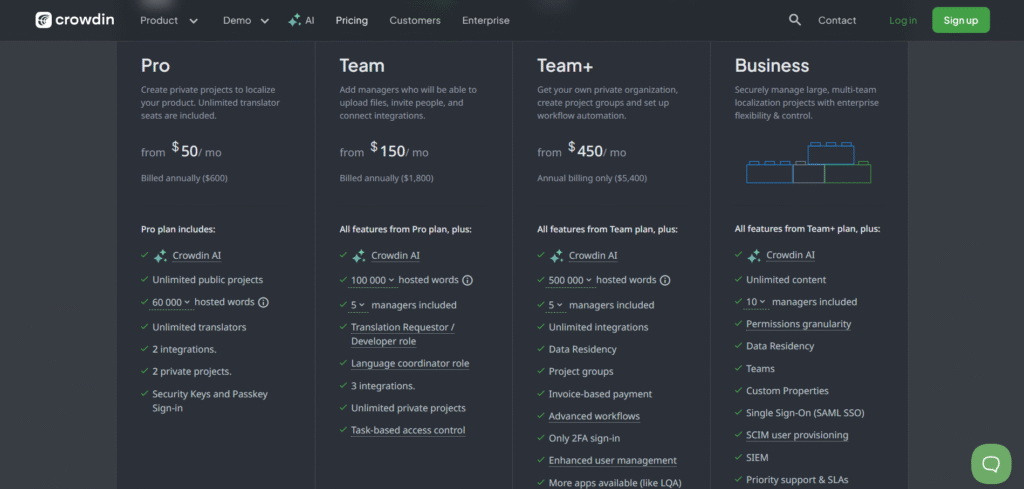
Task: Open the Customers page
Action: tap(415, 20)
